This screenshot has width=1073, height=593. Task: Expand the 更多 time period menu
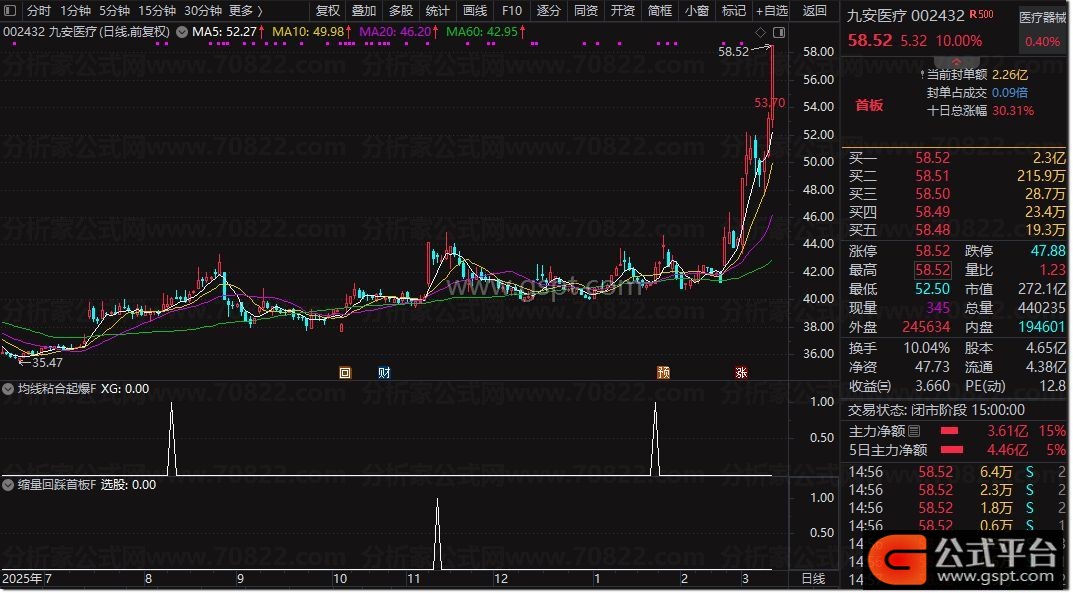[x=246, y=11]
